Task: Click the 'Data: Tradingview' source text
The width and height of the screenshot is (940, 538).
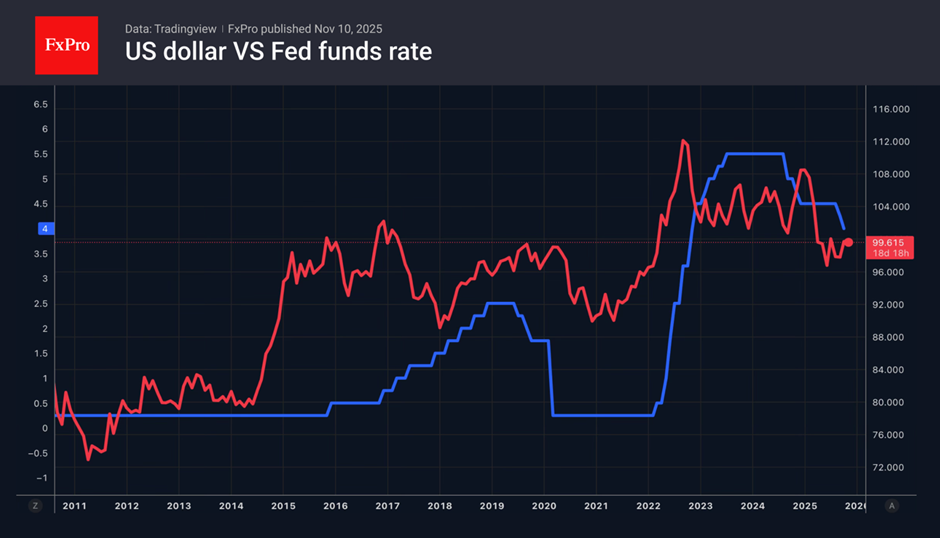Action: coord(165,29)
